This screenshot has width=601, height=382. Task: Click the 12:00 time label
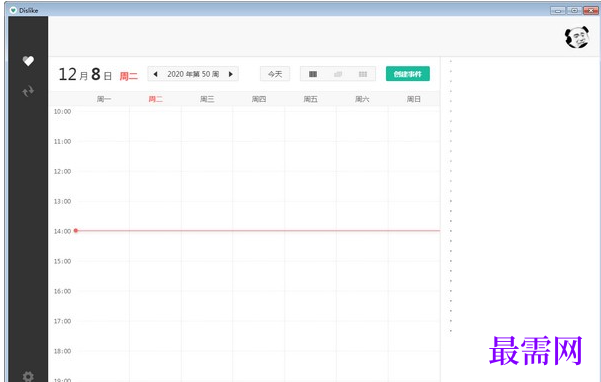pos(62,171)
